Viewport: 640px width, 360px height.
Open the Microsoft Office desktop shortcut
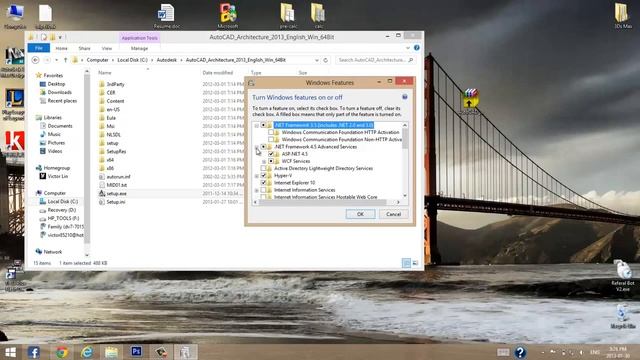pyautogui.click(x=228, y=13)
